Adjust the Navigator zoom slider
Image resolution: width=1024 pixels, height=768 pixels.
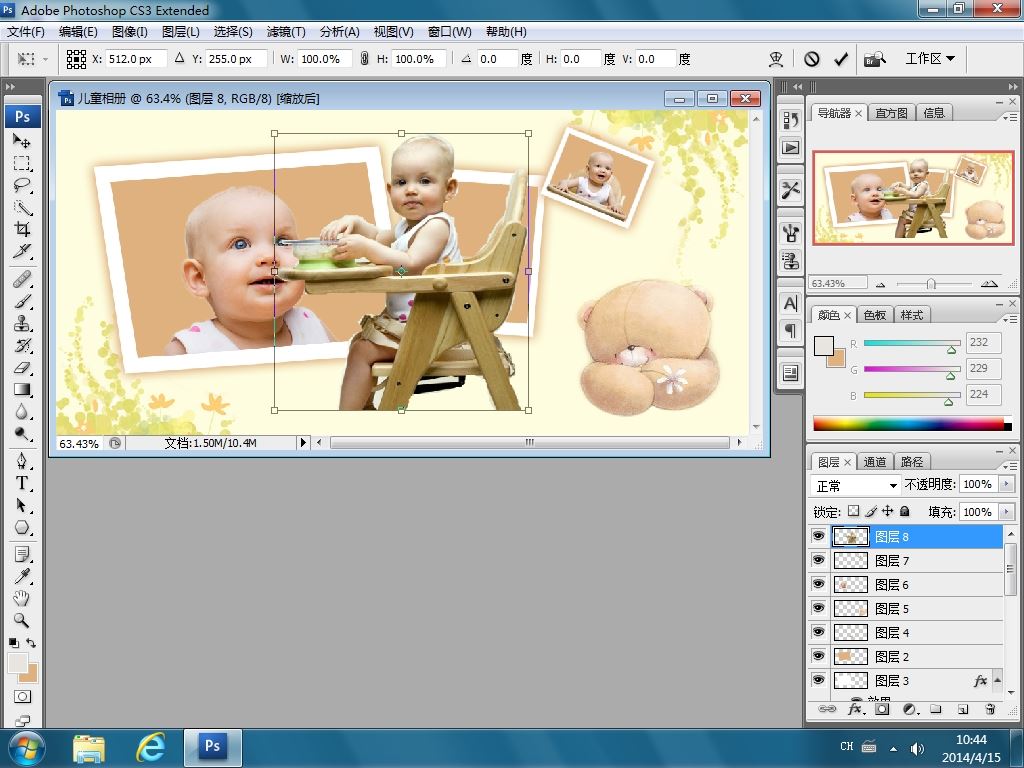[x=932, y=283]
